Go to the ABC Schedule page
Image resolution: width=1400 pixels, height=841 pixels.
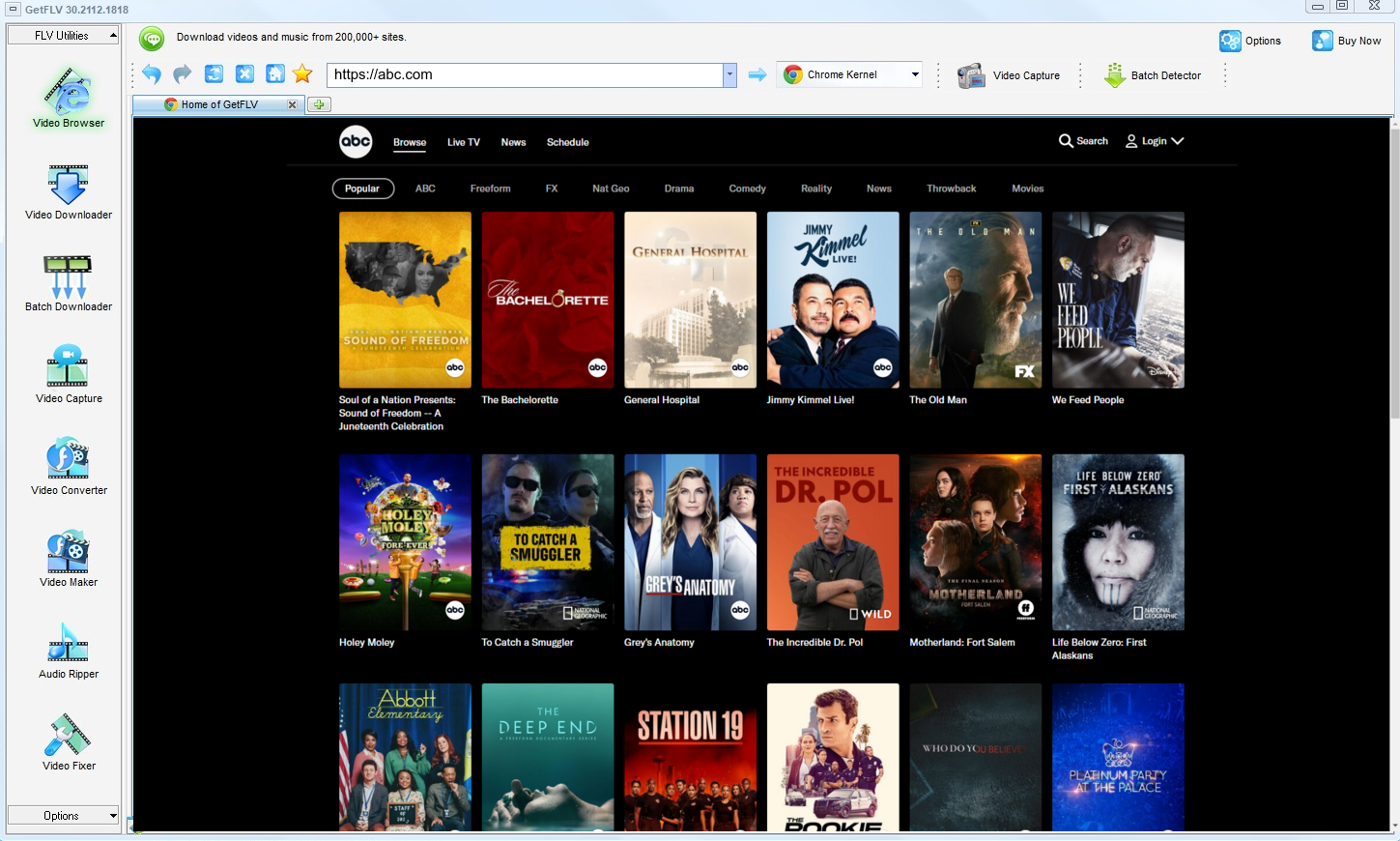pyautogui.click(x=568, y=142)
